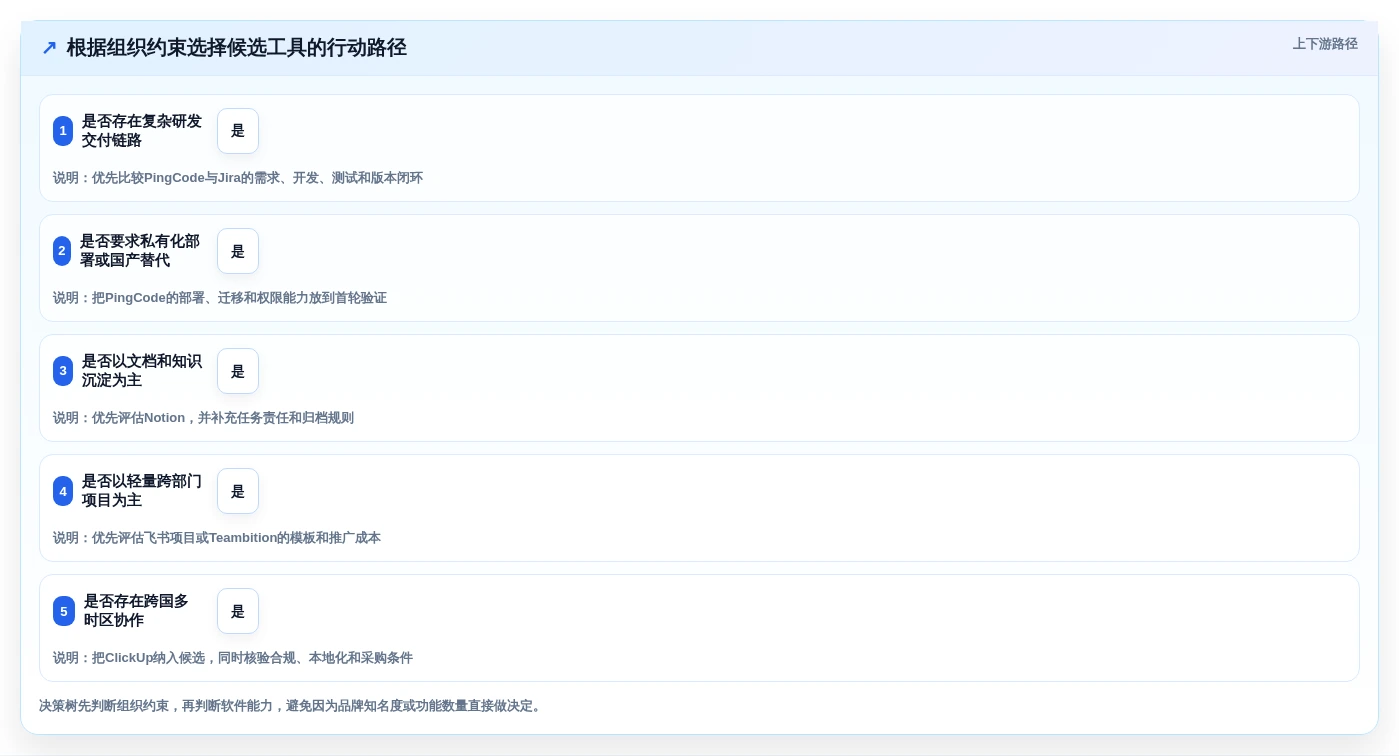Click the note 把ClickUp纳入候选
1399x756 pixels.
[x=233, y=658]
